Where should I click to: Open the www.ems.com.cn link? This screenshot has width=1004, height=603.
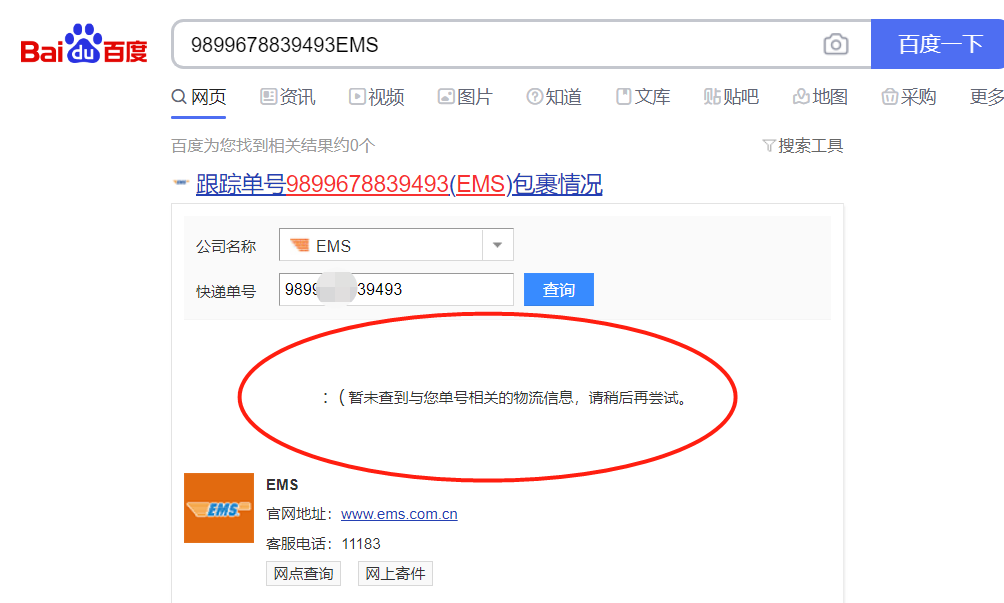point(399,514)
